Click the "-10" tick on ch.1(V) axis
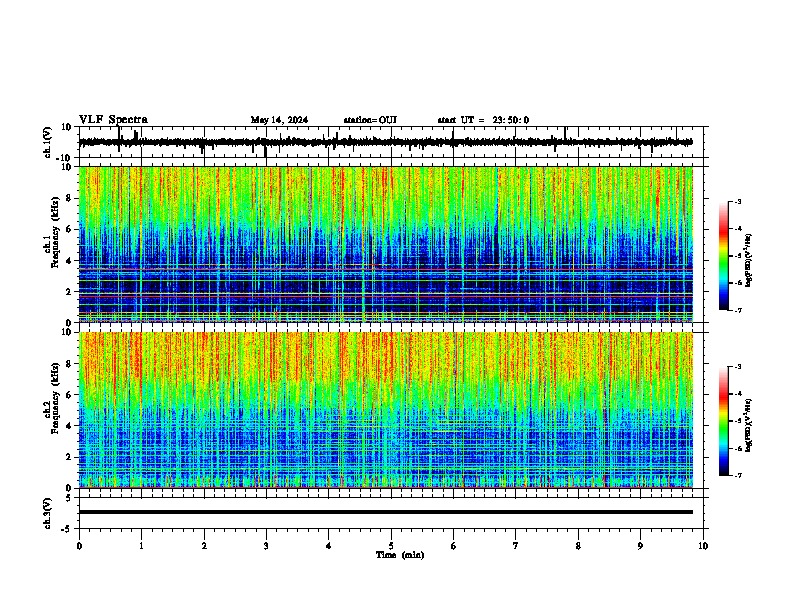The height and width of the screenshot is (612, 792). point(64,158)
